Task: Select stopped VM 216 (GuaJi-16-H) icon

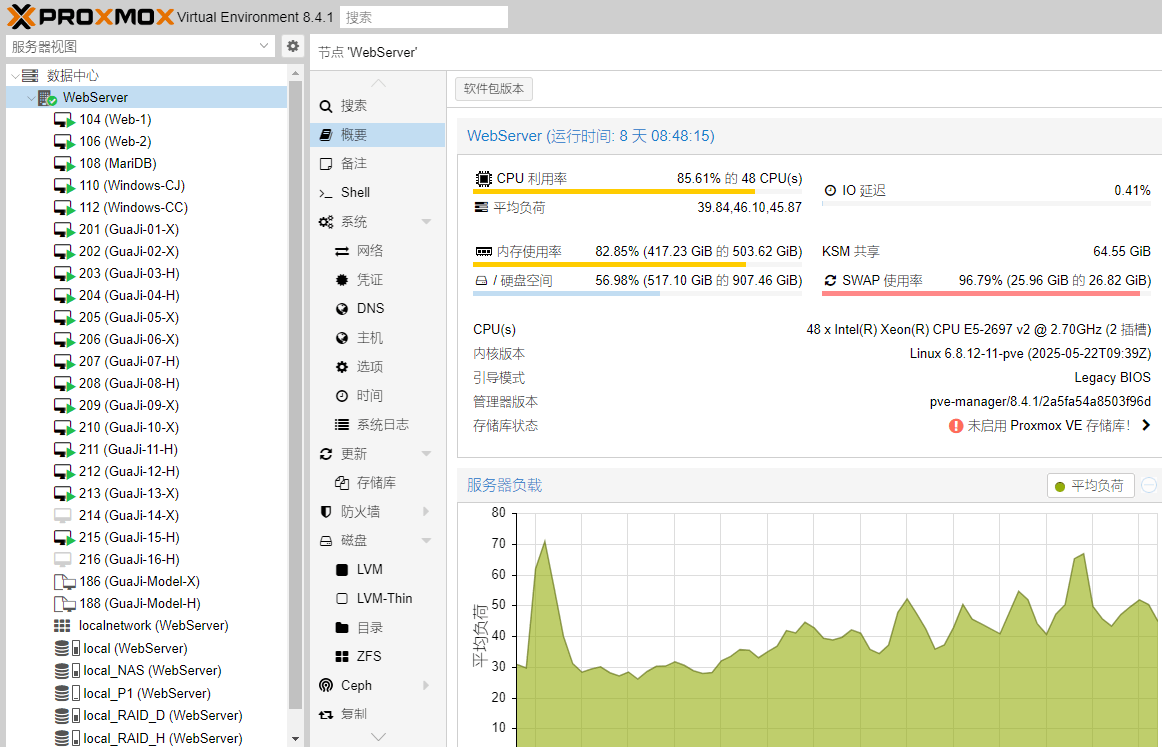Action: pos(63,560)
